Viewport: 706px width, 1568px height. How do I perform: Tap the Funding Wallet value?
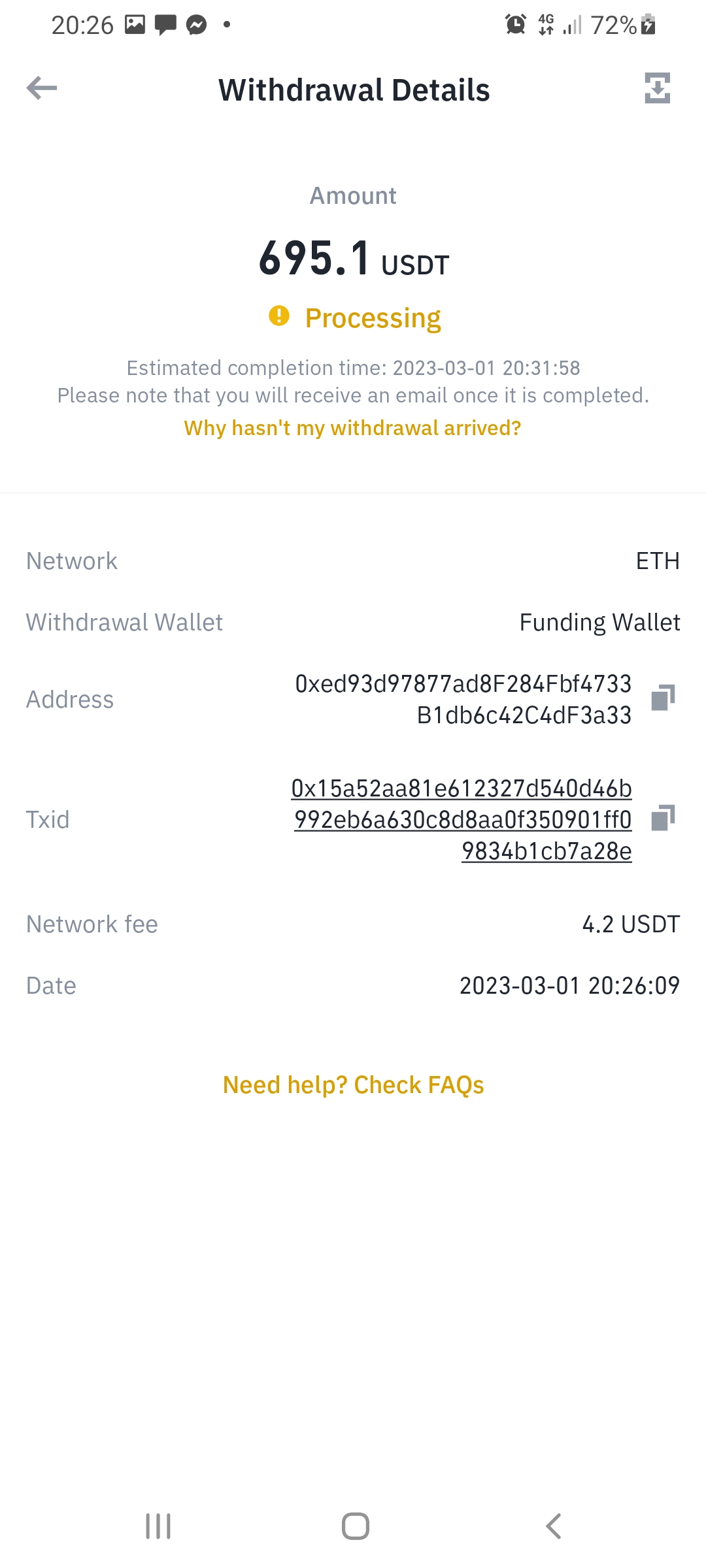(x=599, y=623)
